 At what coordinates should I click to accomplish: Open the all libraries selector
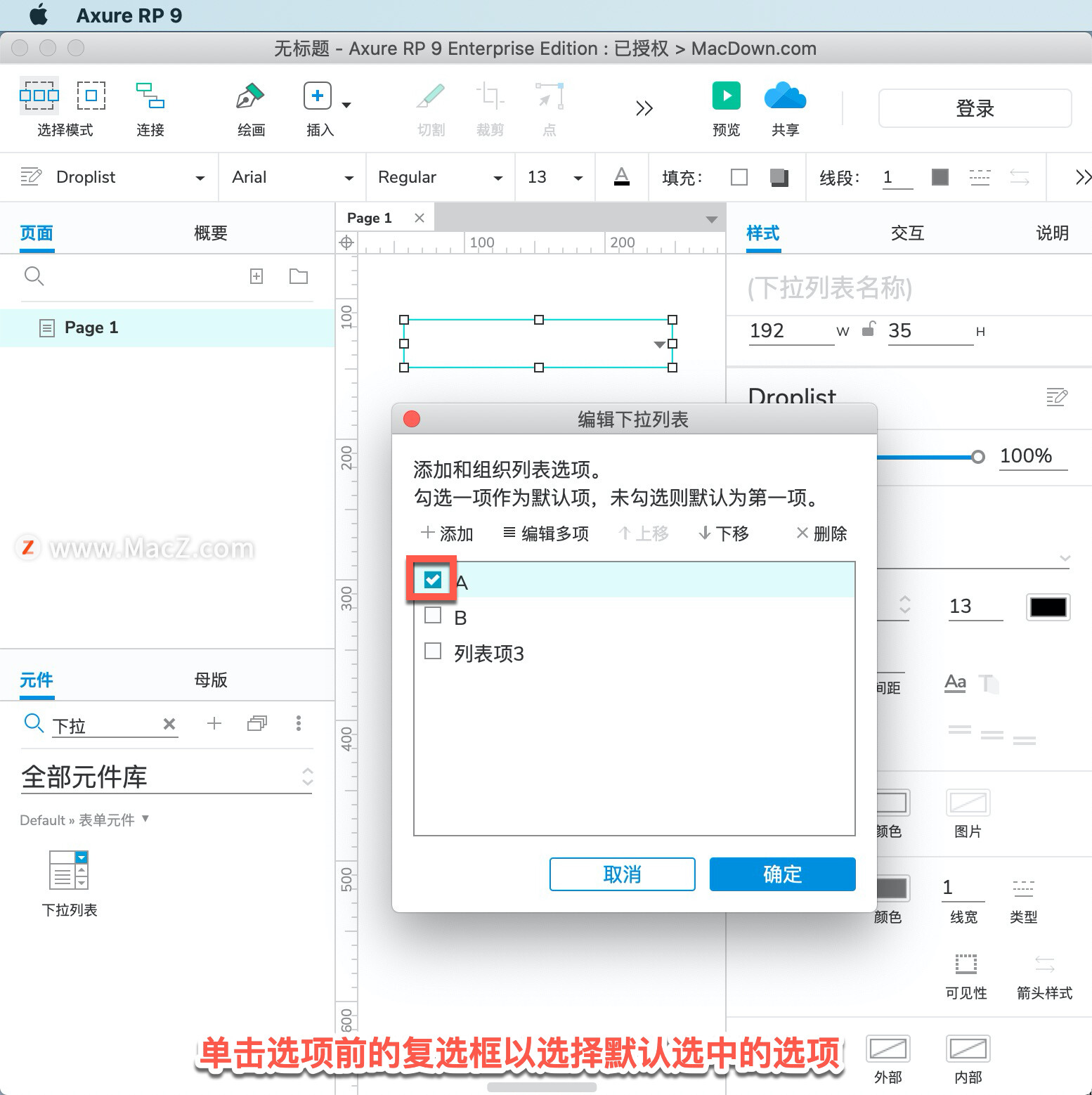click(x=167, y=777)
